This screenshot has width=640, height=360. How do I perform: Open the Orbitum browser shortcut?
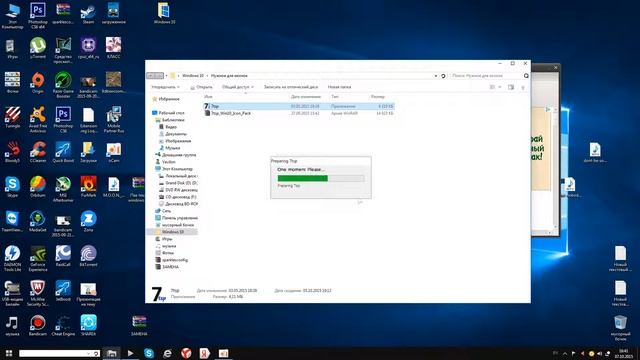[x=38, y=187]
